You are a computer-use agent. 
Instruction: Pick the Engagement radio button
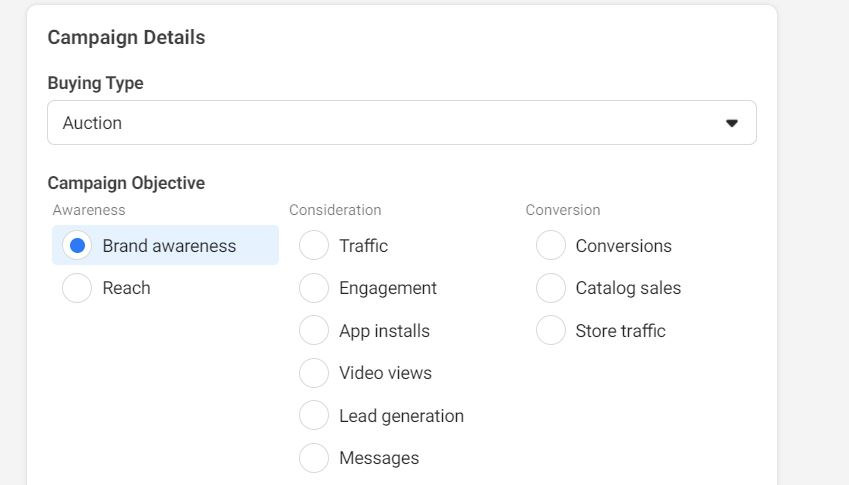314,288
